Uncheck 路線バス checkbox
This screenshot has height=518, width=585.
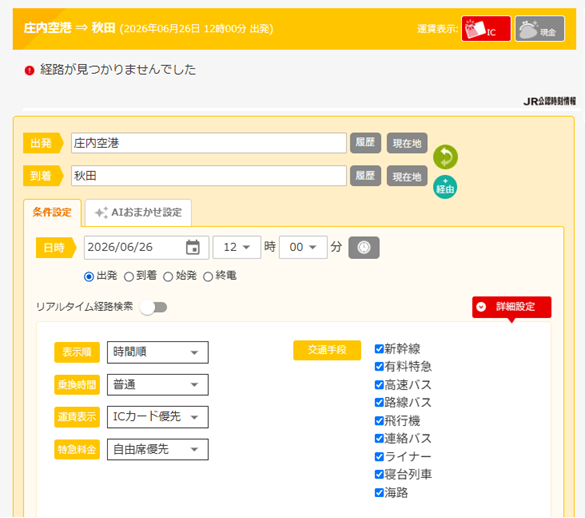[x=379, y=402]
